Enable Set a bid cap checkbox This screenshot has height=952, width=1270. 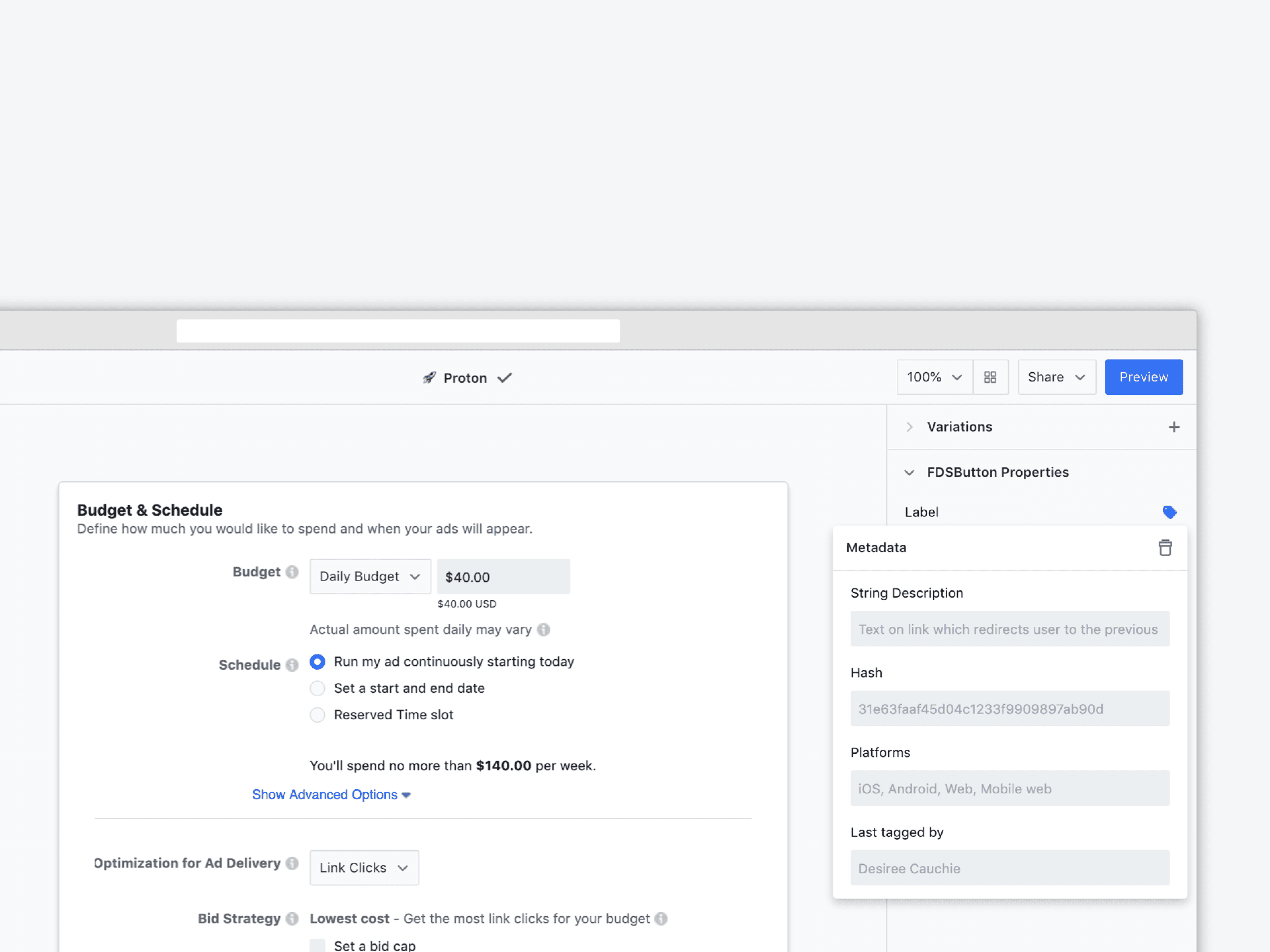point(317,945)
